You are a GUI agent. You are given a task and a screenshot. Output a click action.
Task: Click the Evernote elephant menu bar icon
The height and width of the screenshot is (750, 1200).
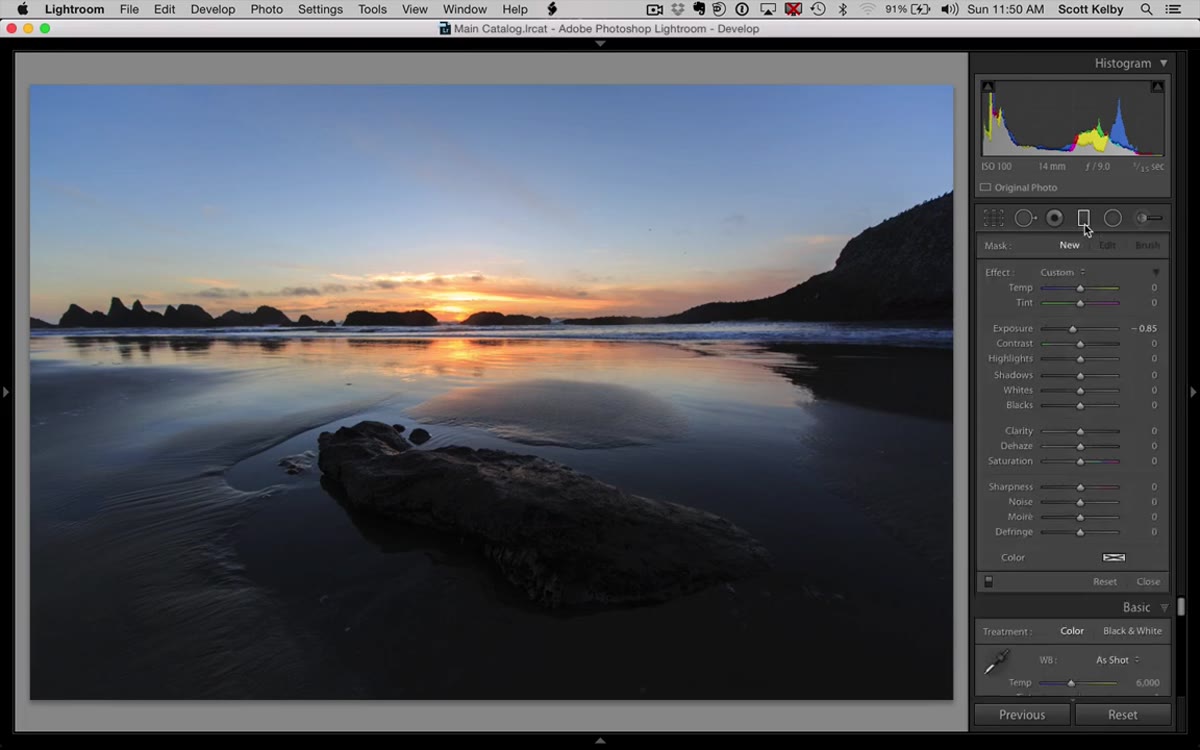point(699,9)
